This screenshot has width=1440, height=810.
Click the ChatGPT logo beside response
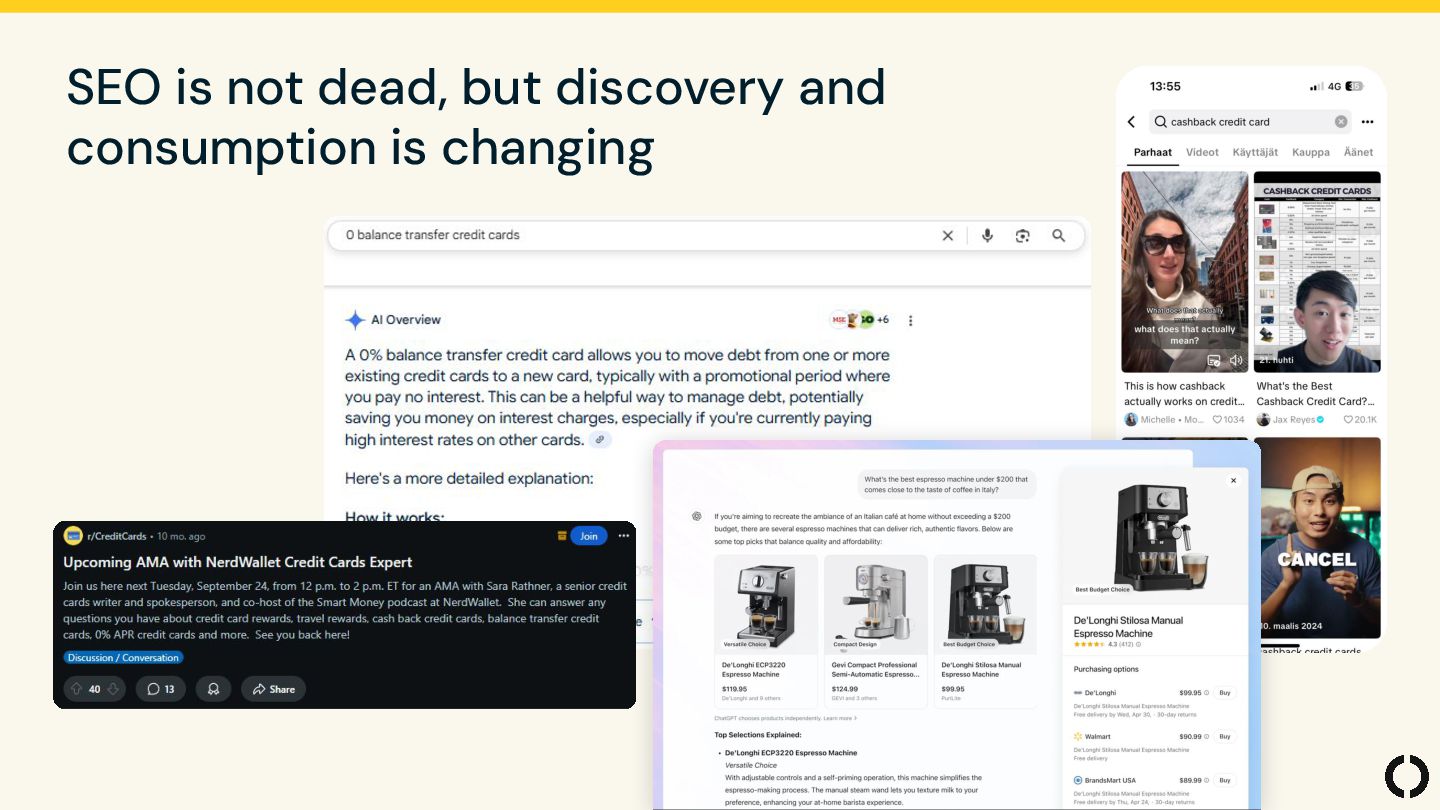[x=696, y=516]
